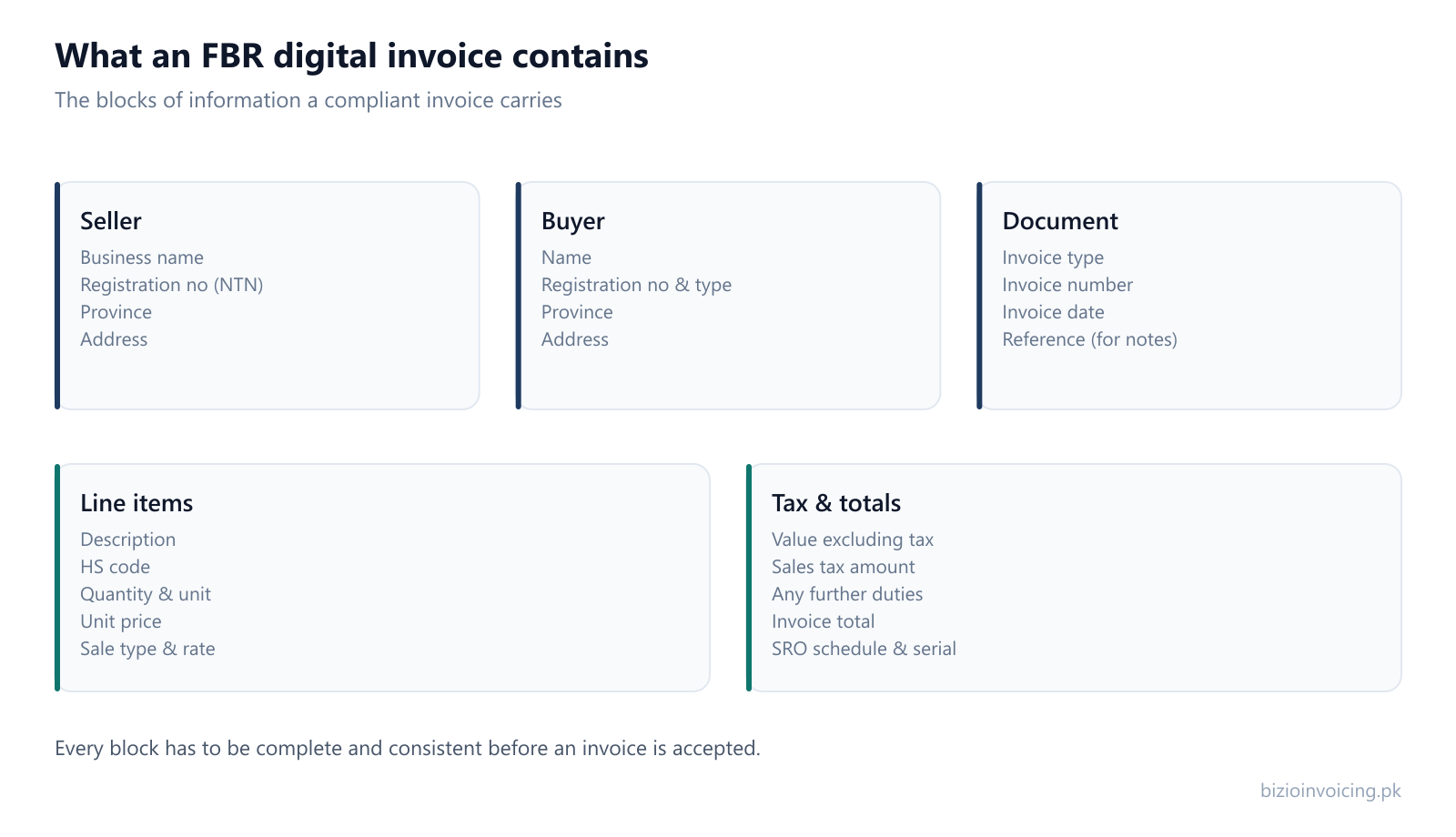Click "Registration no & type" text

click(x=636, y=285)
